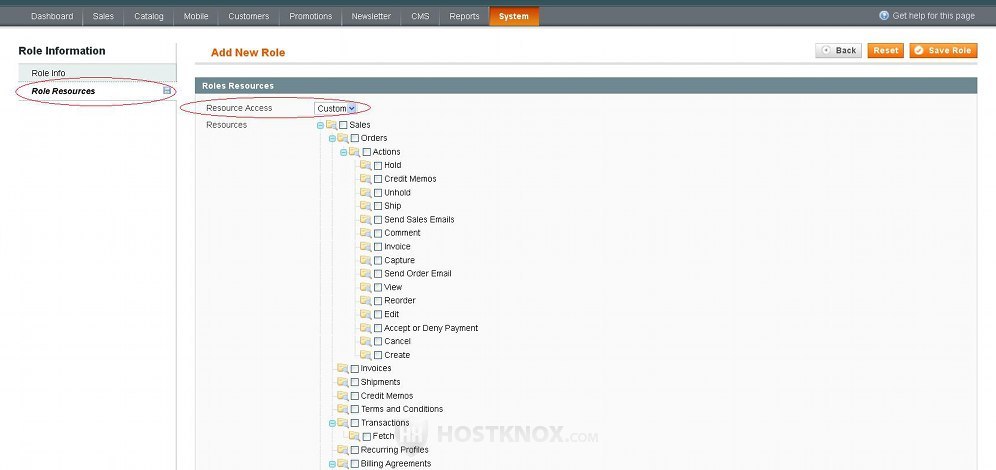Screen dimensions: 996x470
Task: Click the folder icon beside Send Order Email
Action: (x=366, y=274)
